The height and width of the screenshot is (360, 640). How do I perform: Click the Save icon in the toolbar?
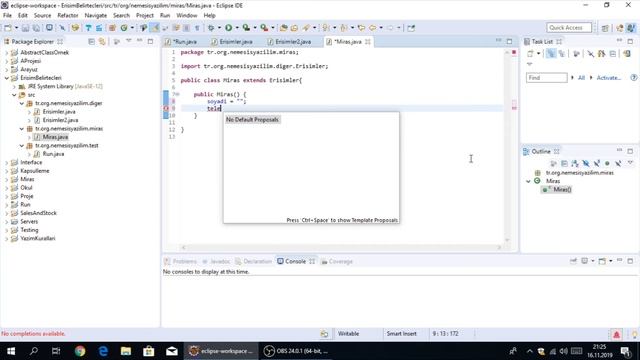25,28
